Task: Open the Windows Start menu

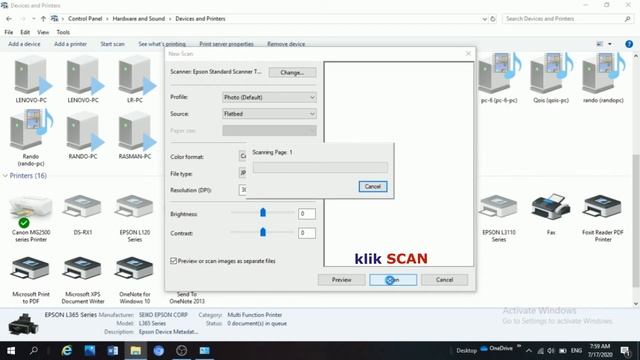Action: click(11, 351)
